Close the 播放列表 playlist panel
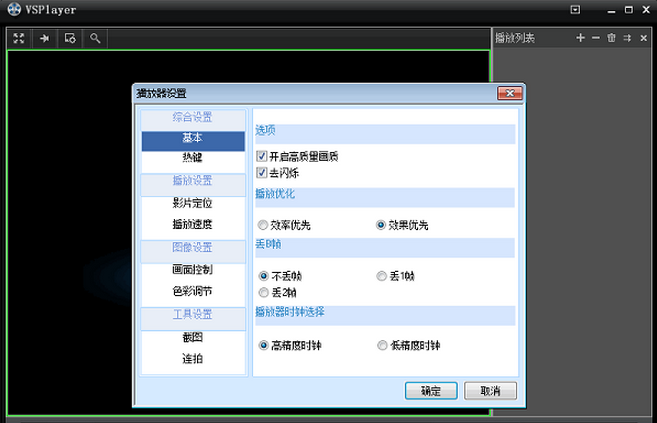The width and height of the screenshot is (657, 423). pyautogui.click(x=642, y=38)
